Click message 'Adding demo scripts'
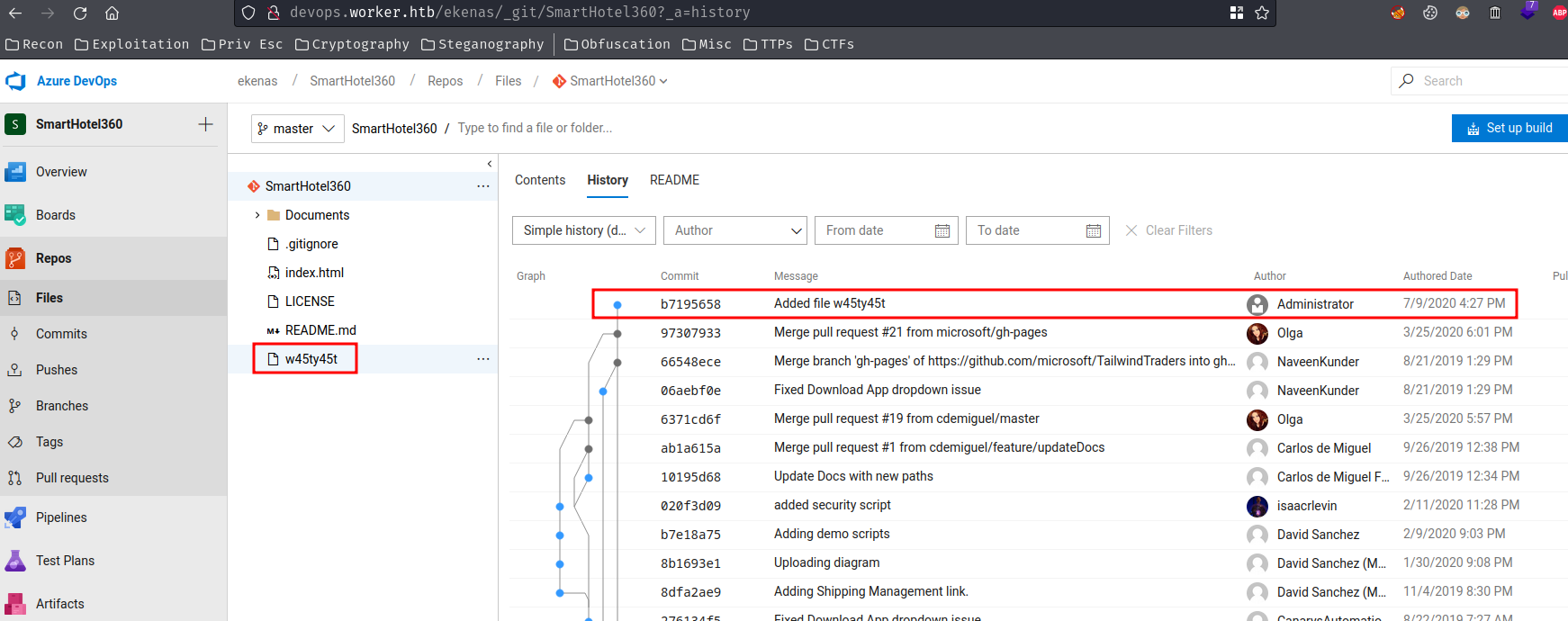1568x621 pixels. (x=832, y=534)
